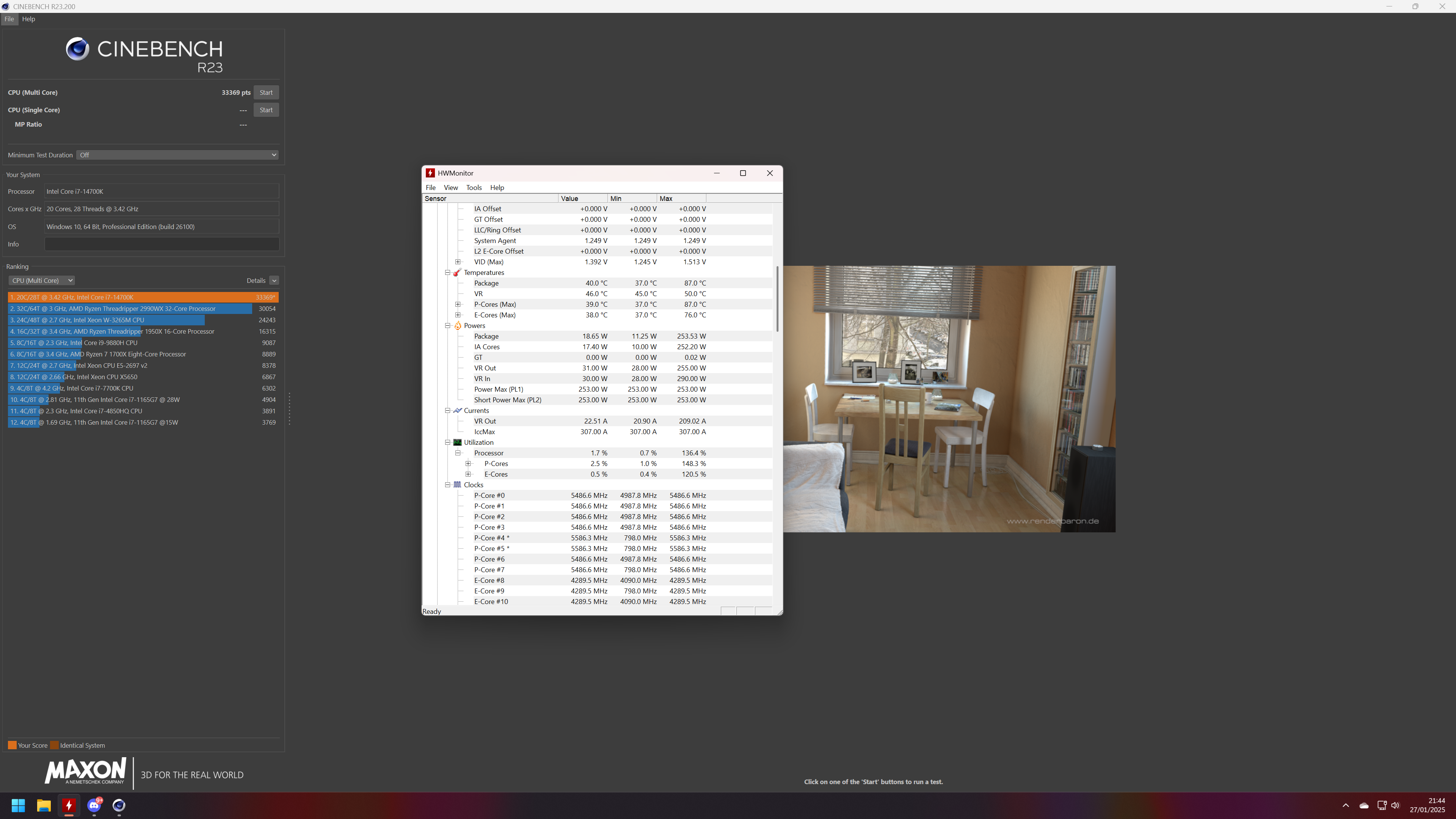
Task: Open the CPU (Multi Core) ranking dropdown
Action: tap(41, 280)
